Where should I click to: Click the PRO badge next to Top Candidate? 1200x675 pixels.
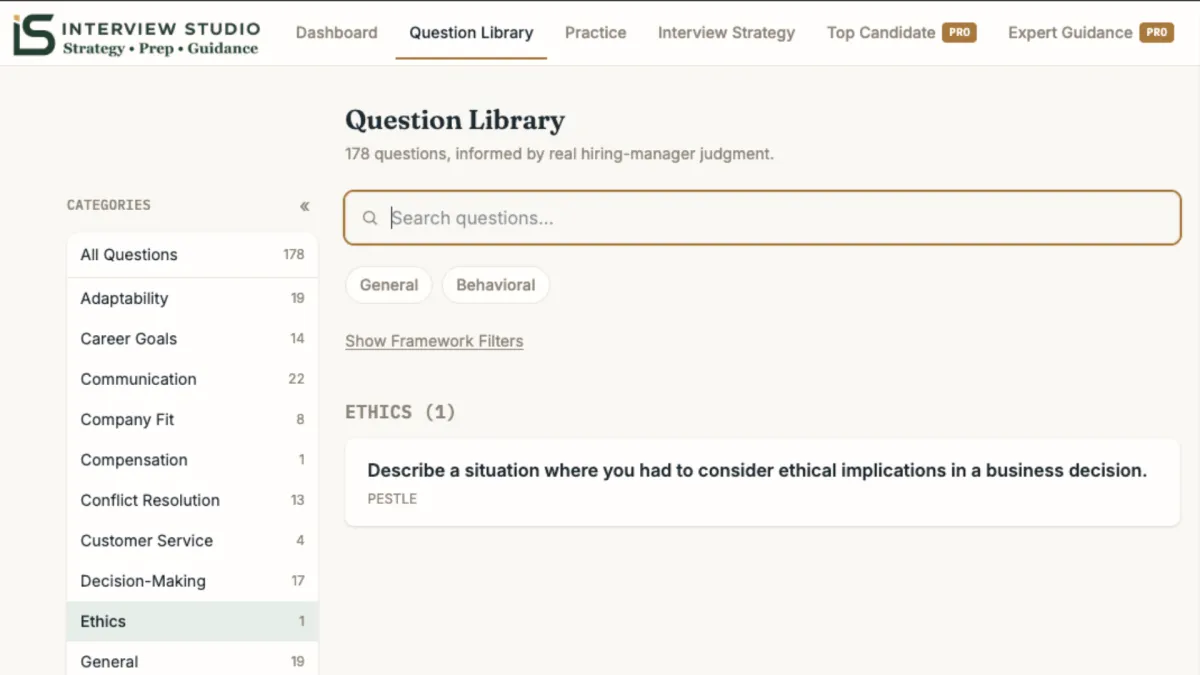[959, 32]
